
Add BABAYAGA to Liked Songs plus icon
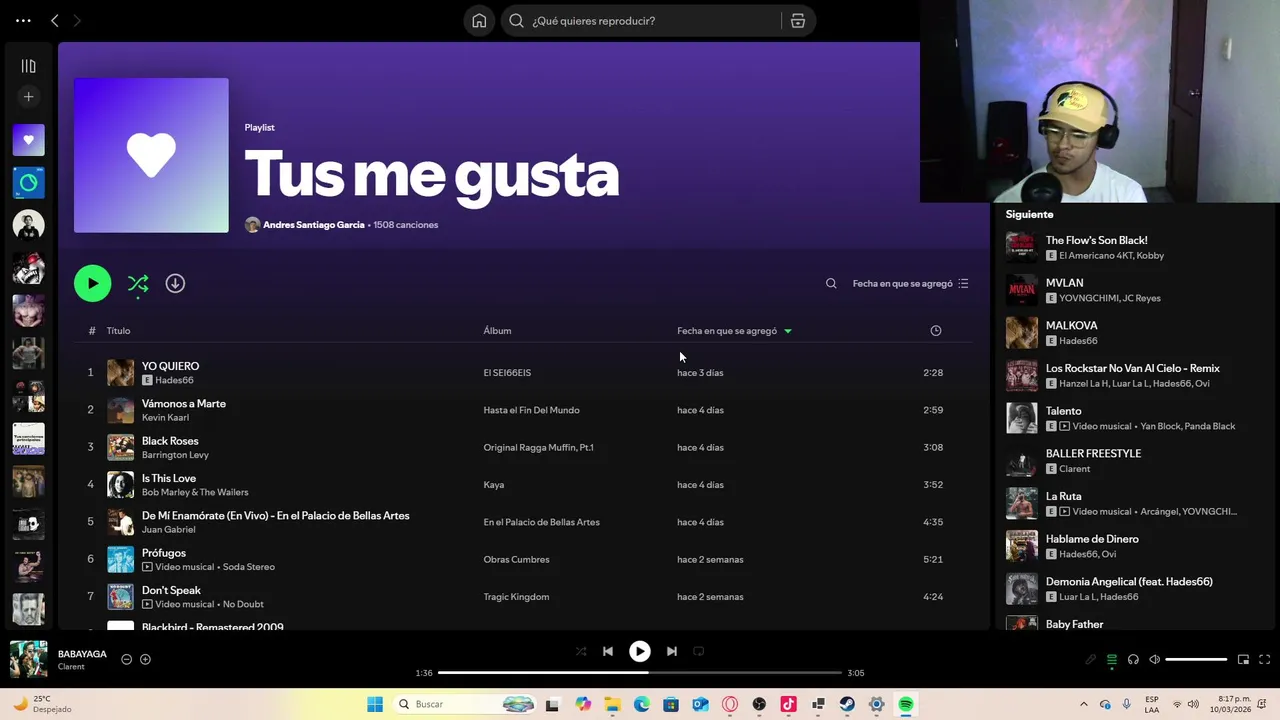pyautogui.click(x=145, y=659)
